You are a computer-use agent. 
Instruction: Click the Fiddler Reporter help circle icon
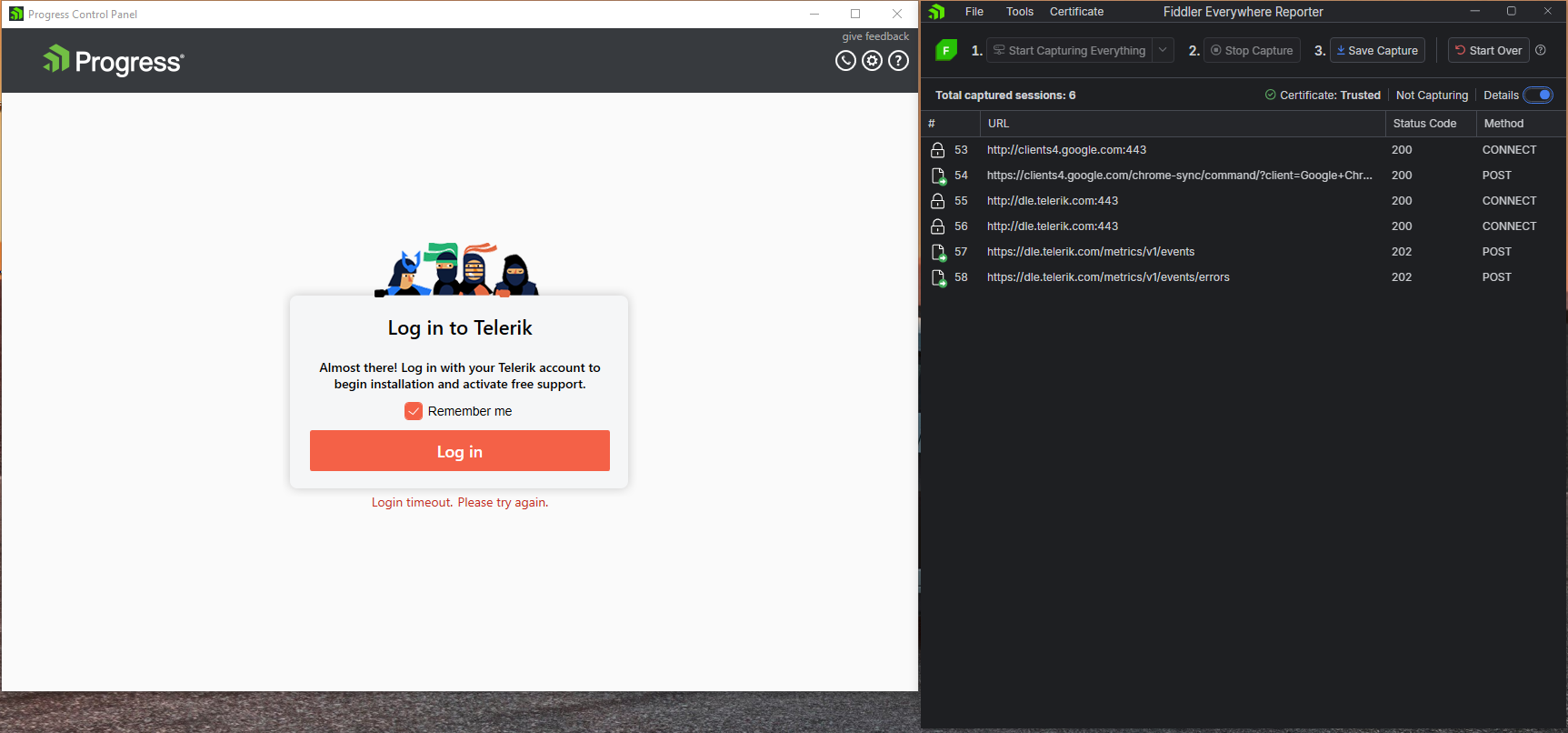[1541, 50]
